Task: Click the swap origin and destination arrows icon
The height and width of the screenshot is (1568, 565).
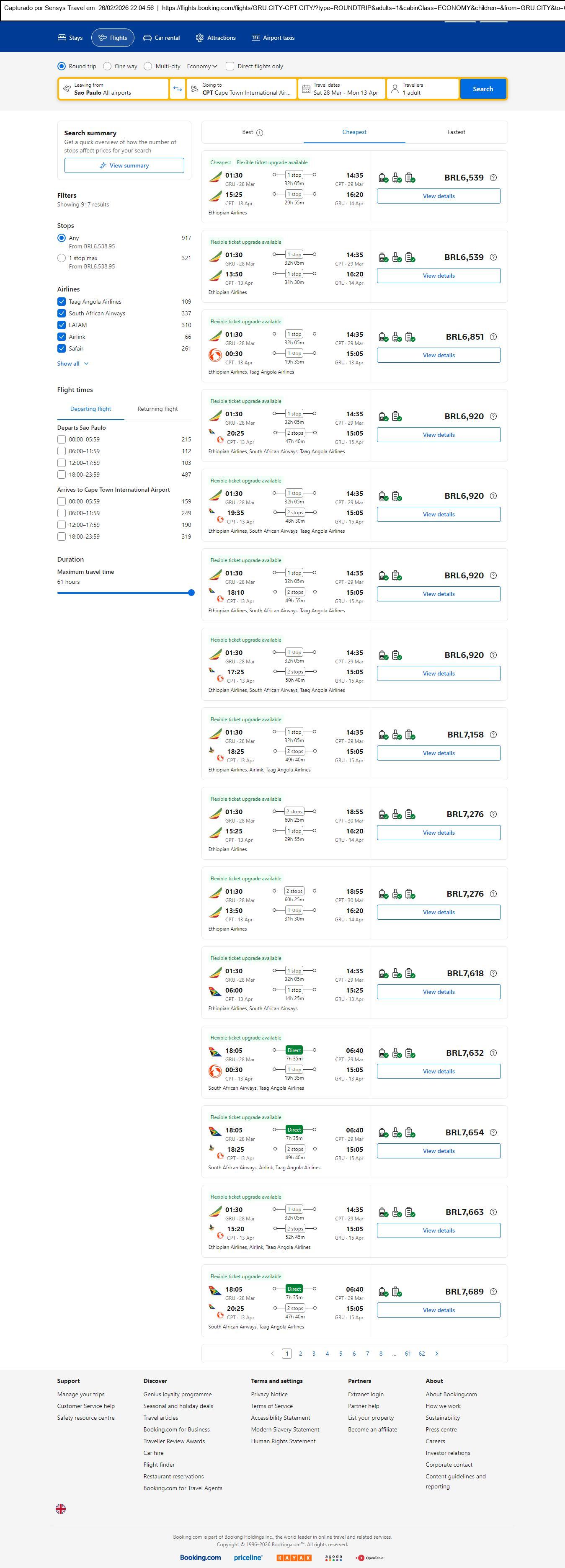Action: pos(177,89)
